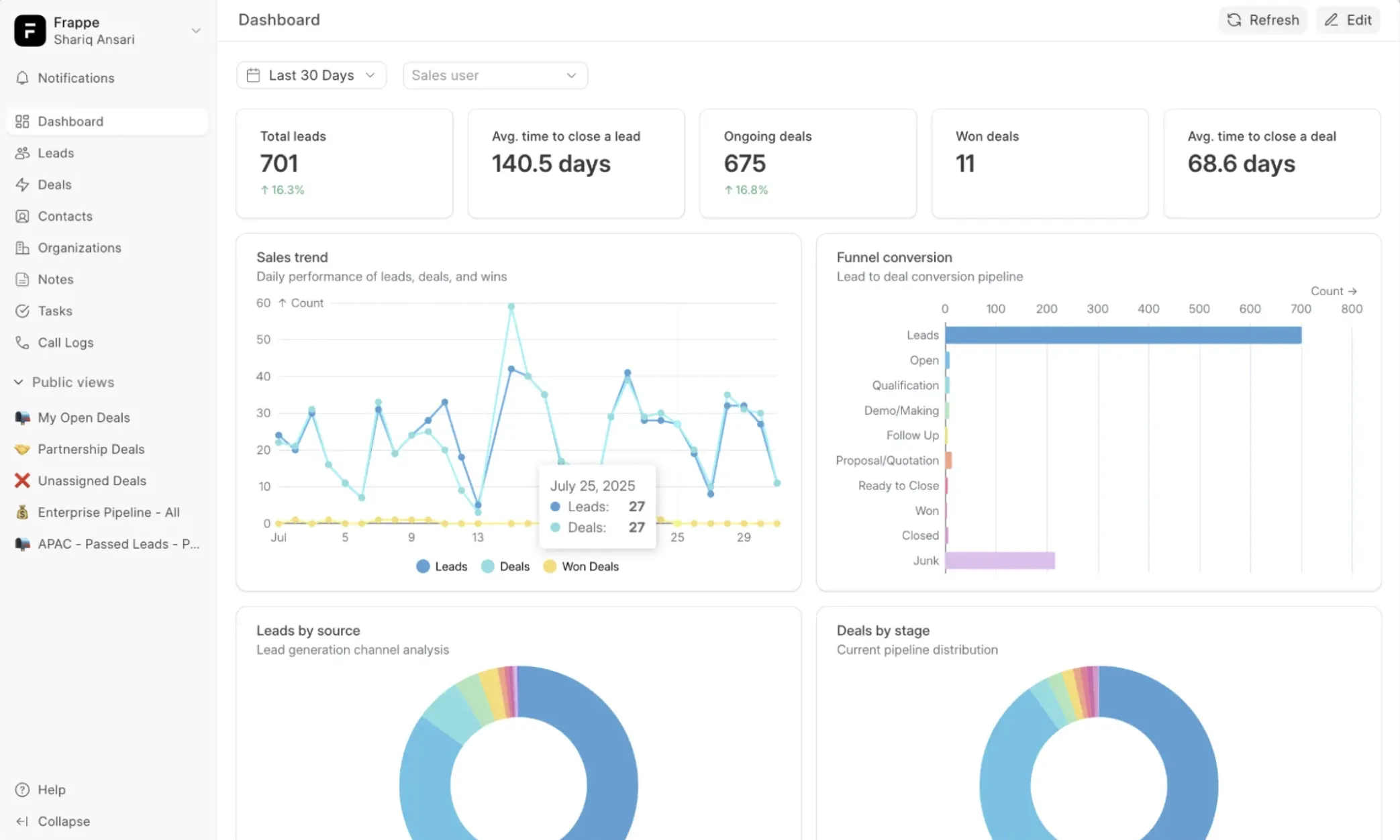Screen dimensions: 1400x840
Task: Click the My Open Deals mailbox icon
Action: click(x=22, y=417)
